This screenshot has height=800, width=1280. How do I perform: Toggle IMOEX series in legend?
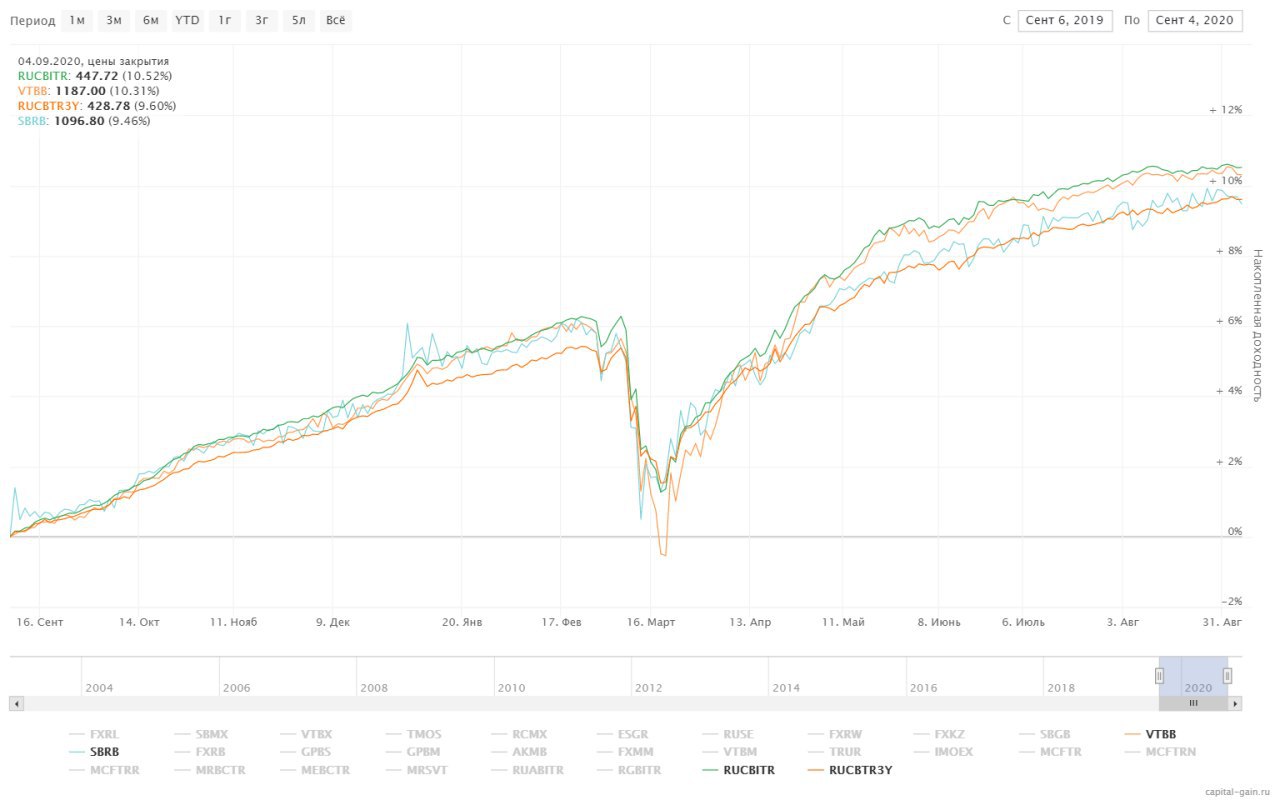[x=945, y=752]
